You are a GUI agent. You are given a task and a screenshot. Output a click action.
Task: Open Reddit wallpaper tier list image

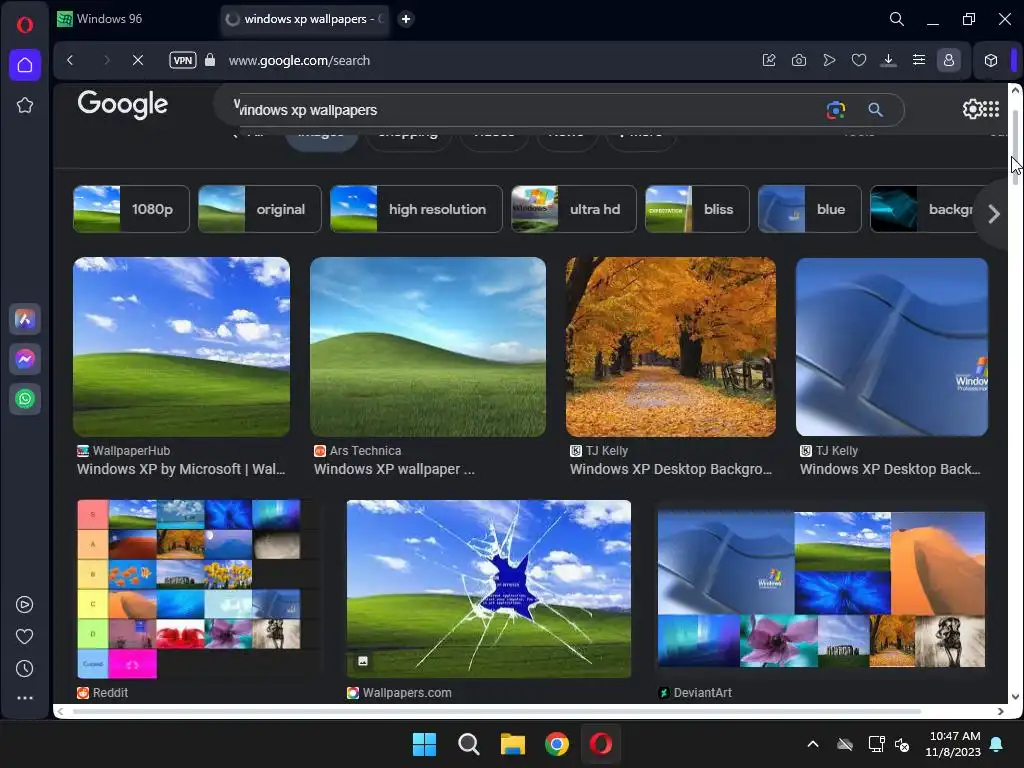tap(199, 589)
